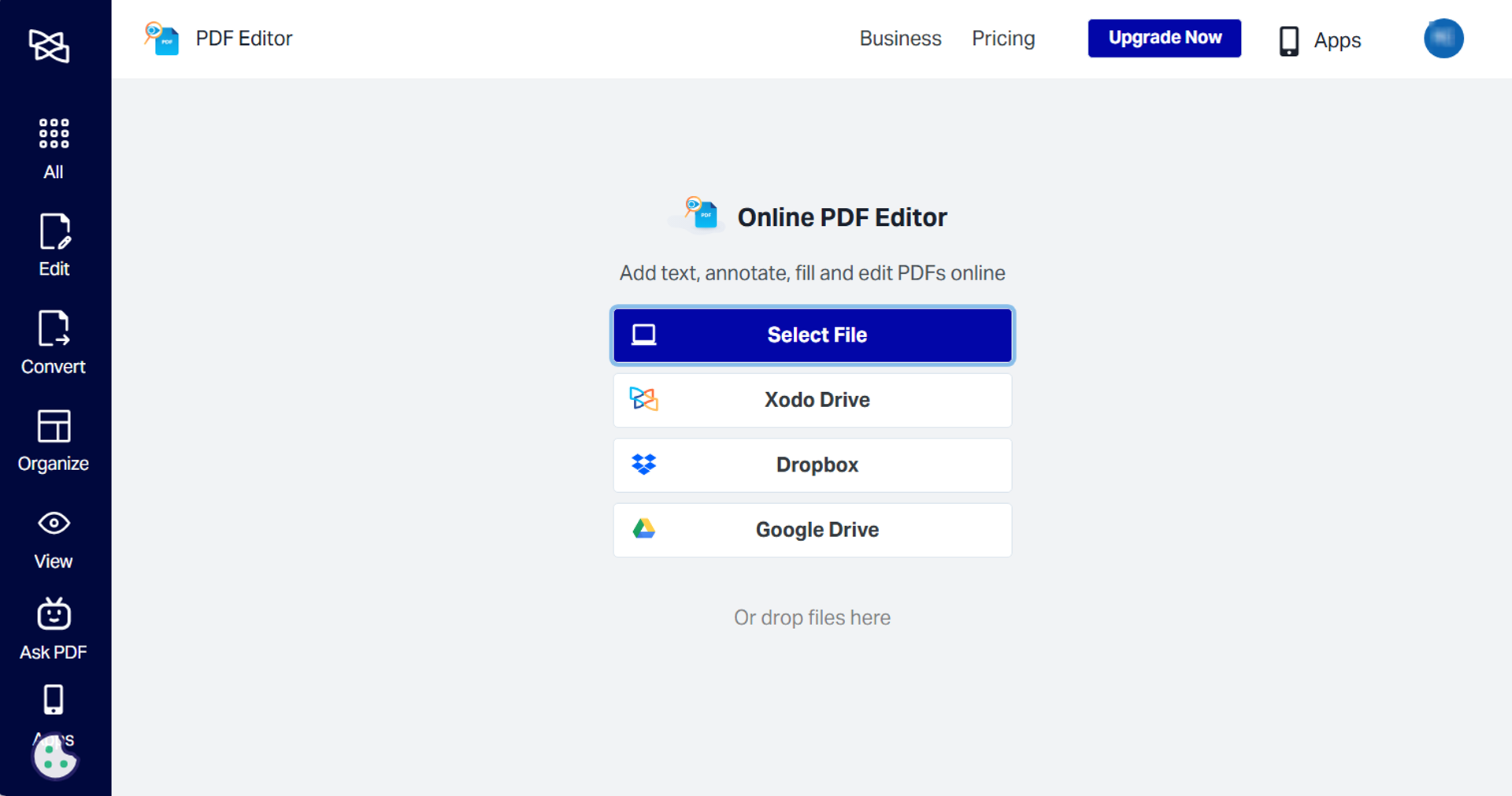Click 'Add text, annotate, fill and edit PDFs online'
The height and width of the screenshot is (796, 1512).
pos(812,273)
